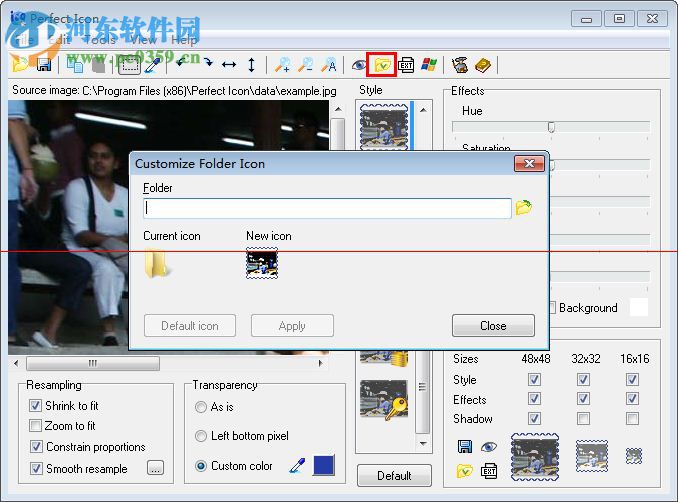Pick transparency color with the eyedropper icon
The image size is (678, 502).
coord(296,465)
